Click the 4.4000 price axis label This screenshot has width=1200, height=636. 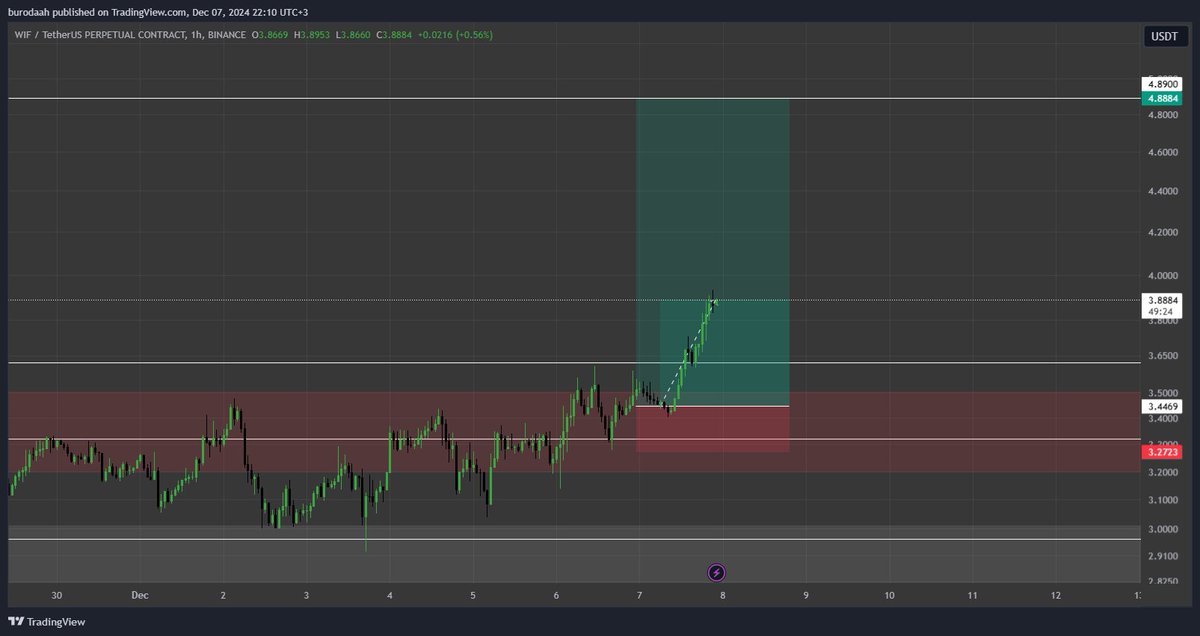pyautogui.click(x=1162, y=191)
